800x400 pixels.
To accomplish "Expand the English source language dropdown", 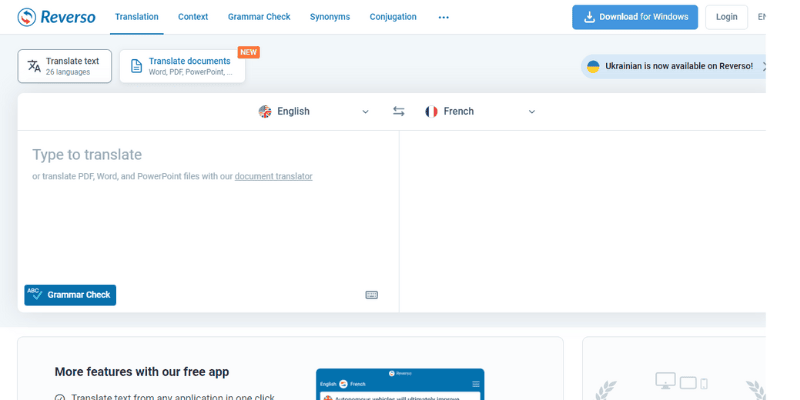I will point(365,112).
